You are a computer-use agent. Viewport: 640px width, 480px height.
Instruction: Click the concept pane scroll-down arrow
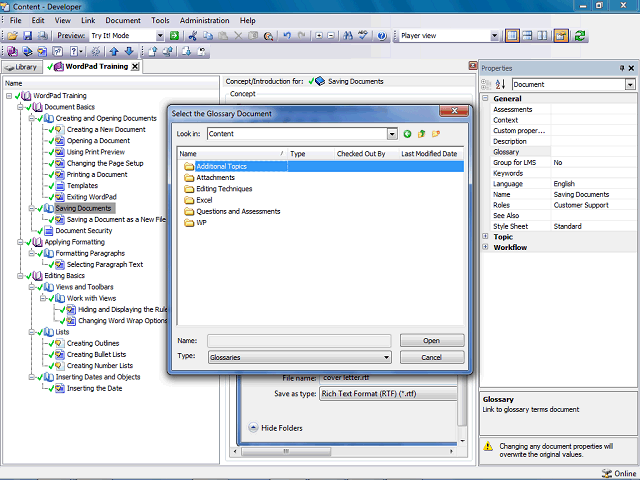[x=462, y=441]
